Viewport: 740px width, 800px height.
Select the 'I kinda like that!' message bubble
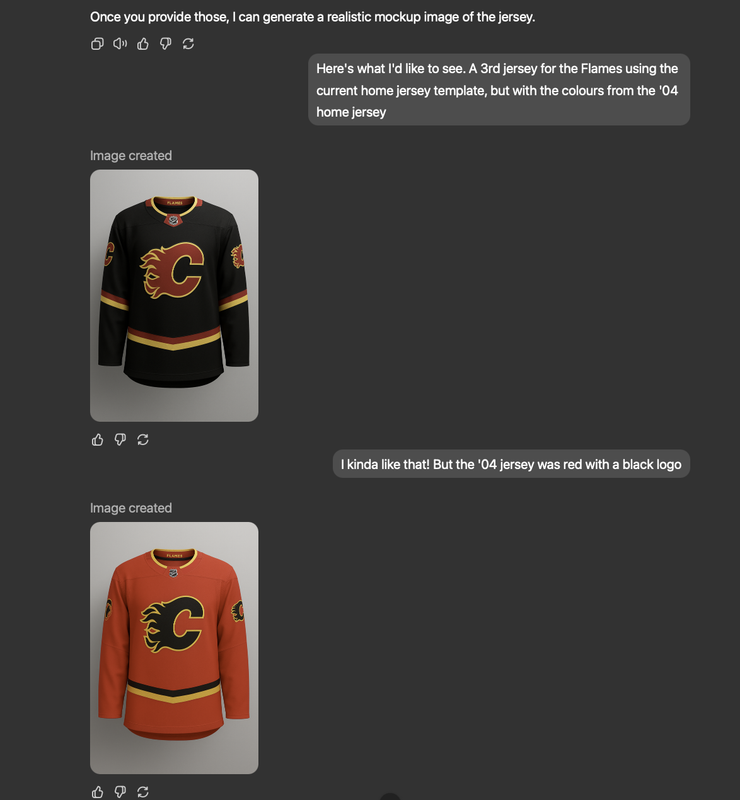511,464
